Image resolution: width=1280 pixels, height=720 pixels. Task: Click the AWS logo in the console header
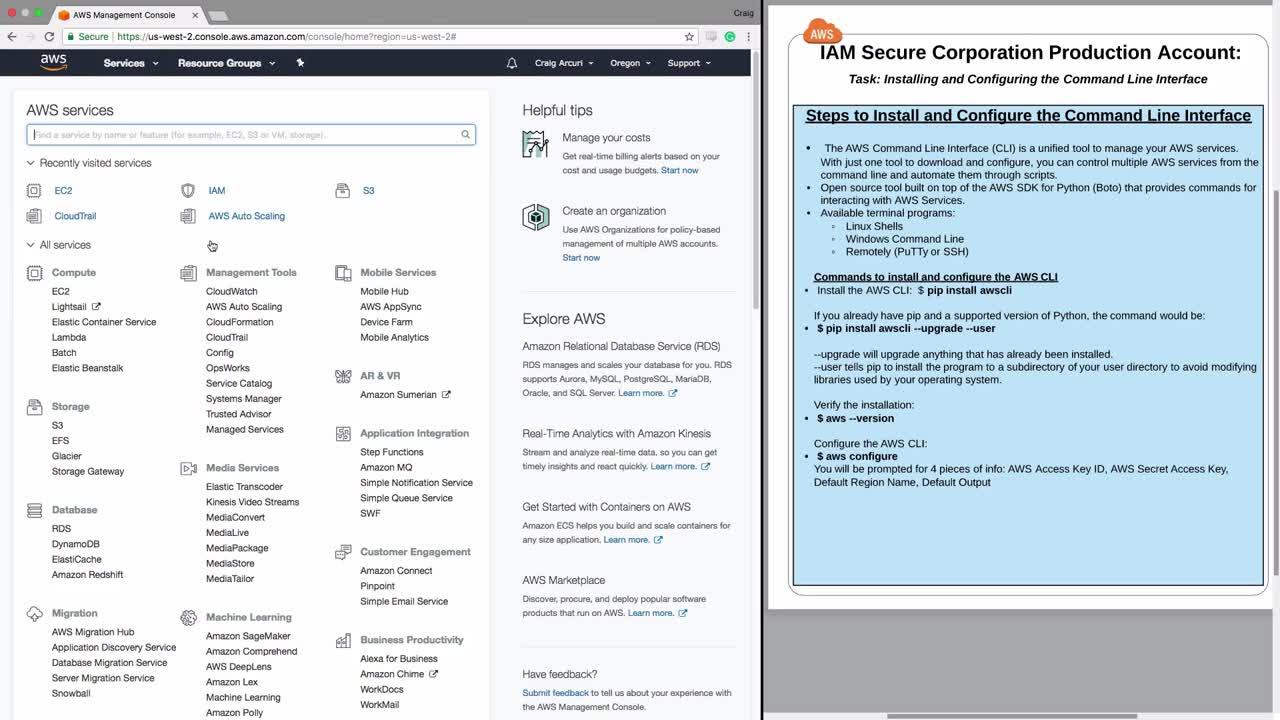click(54, 63)
